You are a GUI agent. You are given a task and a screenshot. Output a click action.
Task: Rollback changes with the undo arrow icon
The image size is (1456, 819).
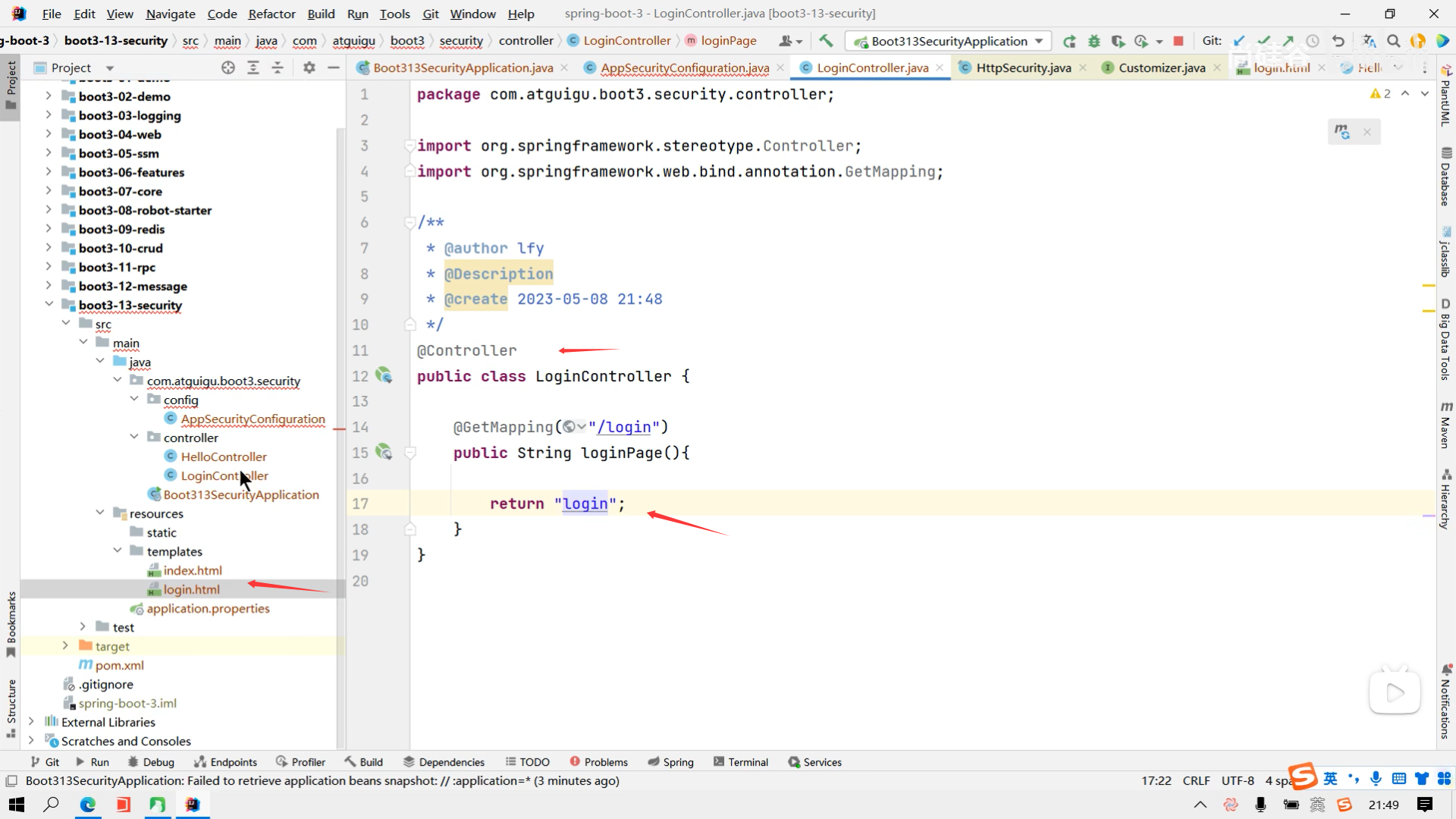1338,41
